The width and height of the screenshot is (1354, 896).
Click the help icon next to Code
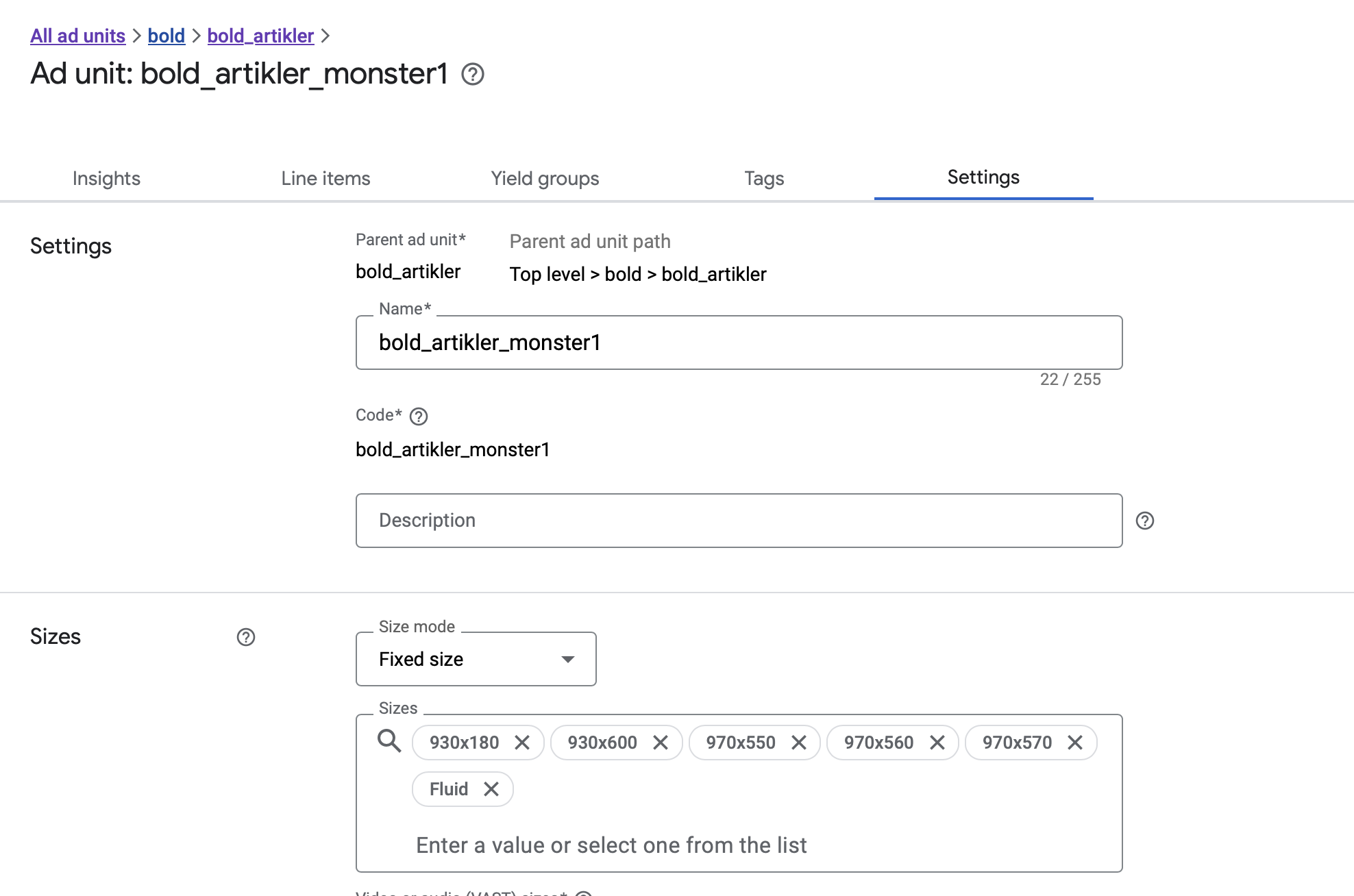419,416
